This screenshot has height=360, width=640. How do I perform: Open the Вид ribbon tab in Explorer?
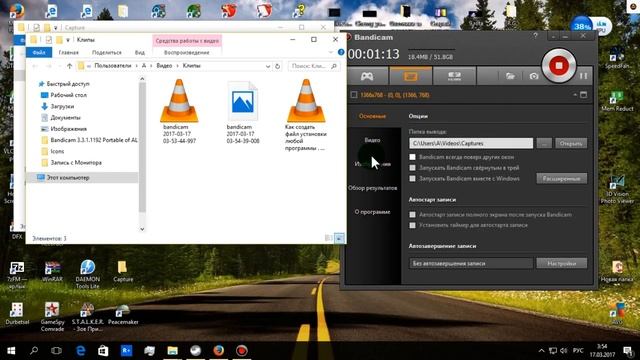click(x=140, y=53)
